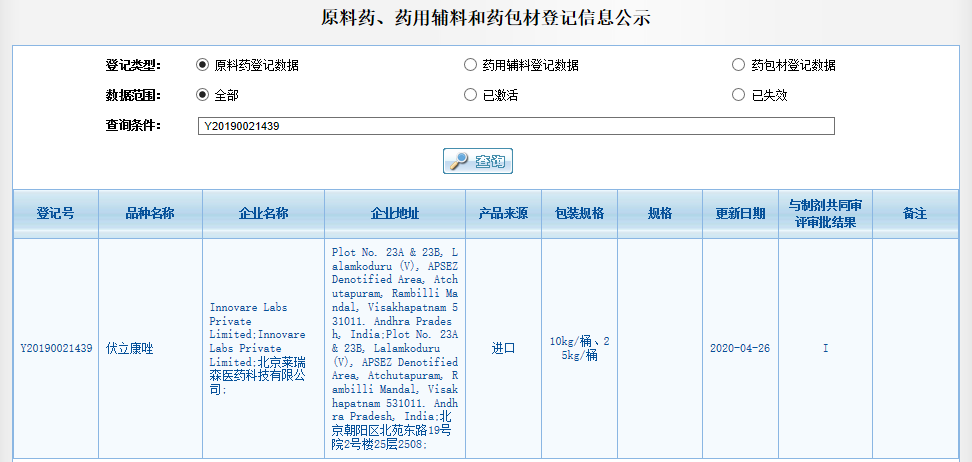Click the 进口 product source cell

(x=503, y=349)
